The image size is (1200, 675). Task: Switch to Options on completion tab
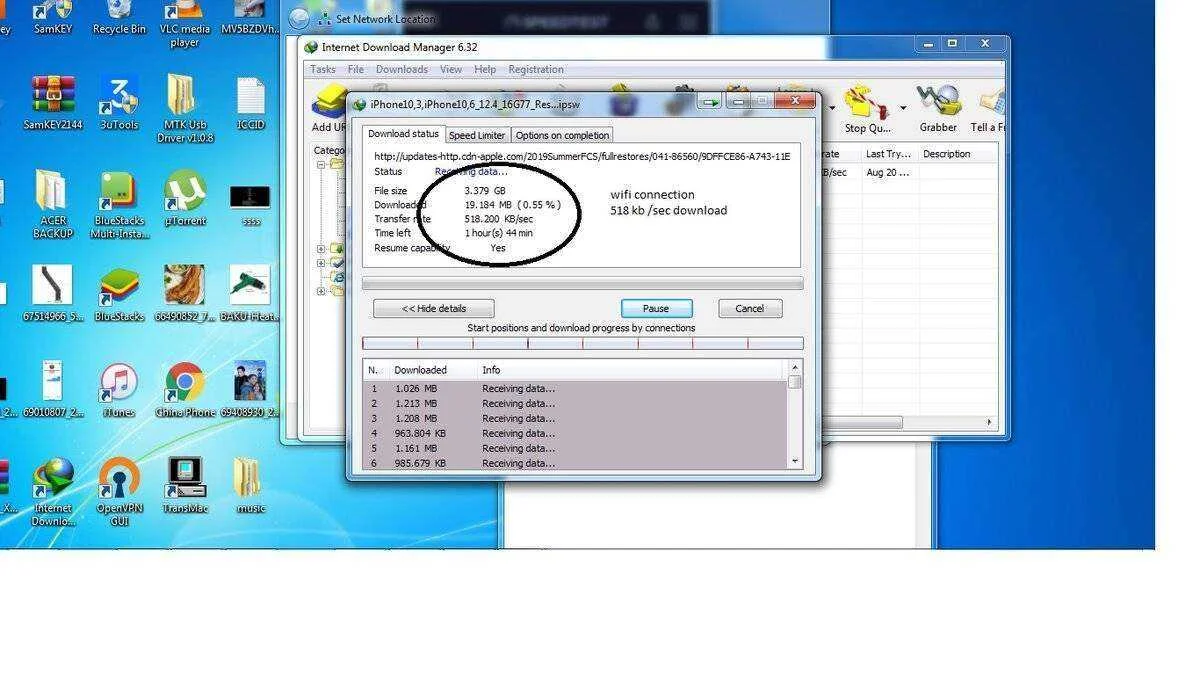(x=562, y=135)
